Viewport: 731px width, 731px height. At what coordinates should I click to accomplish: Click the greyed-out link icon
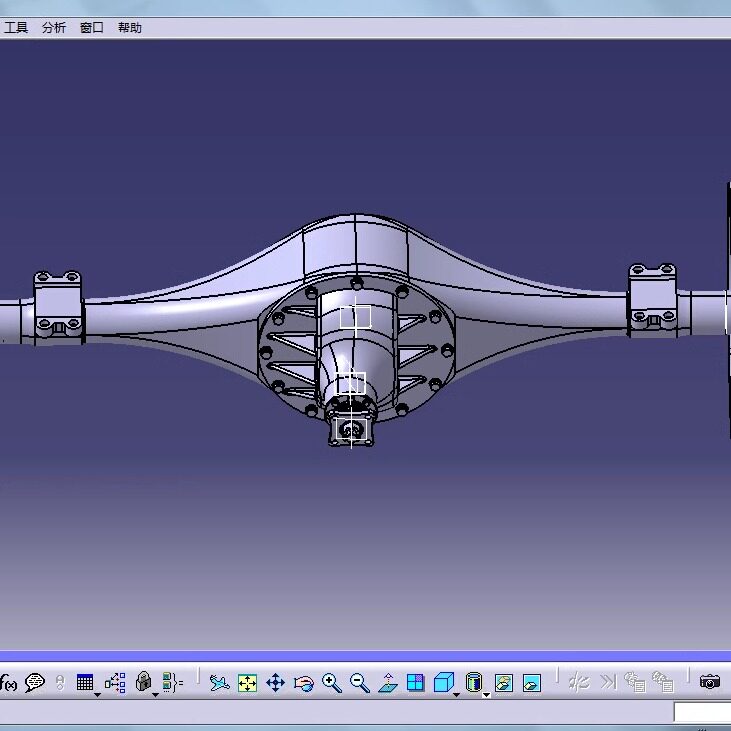pyautogui.click(x=60, y=683)
